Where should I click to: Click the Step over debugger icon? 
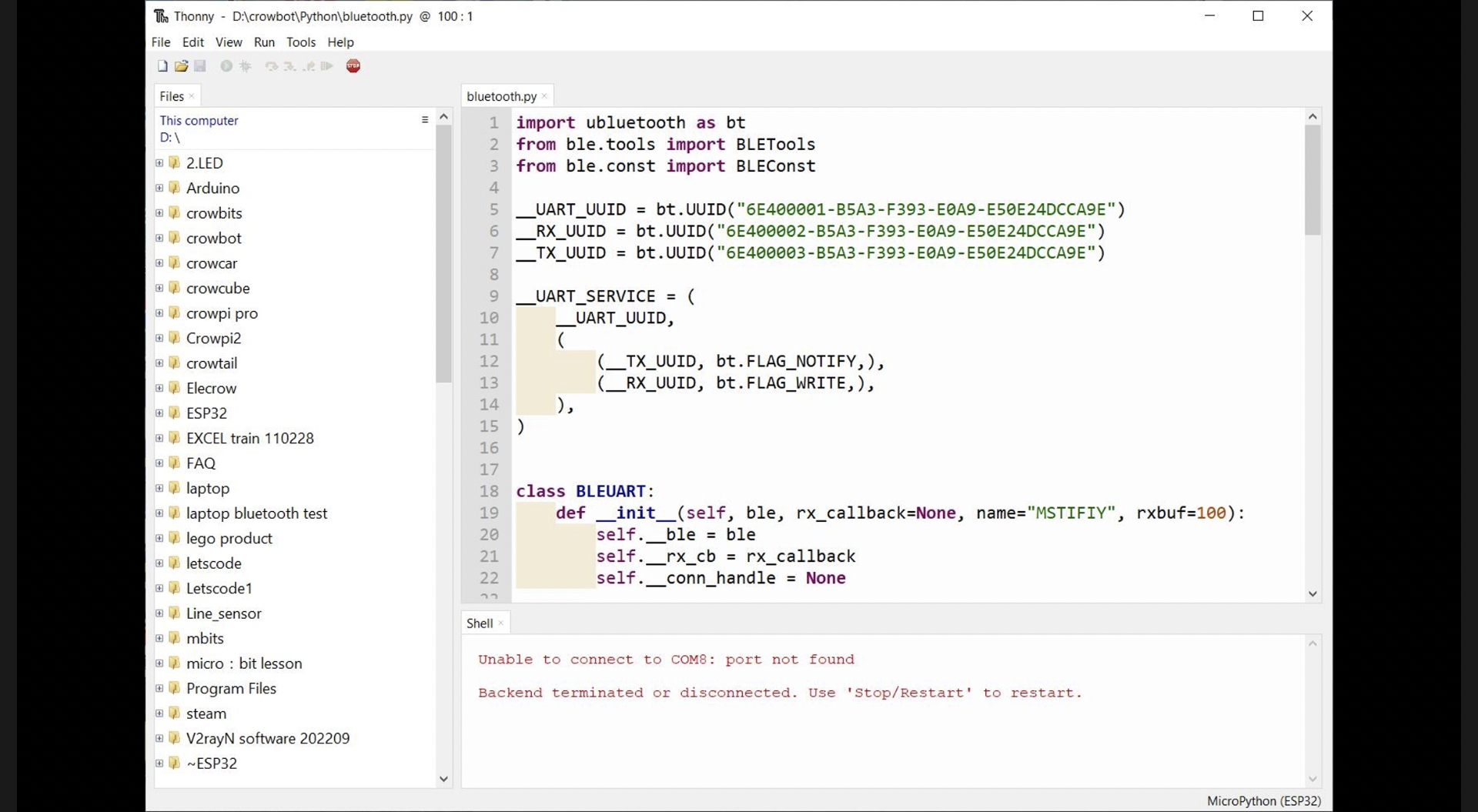271,66
